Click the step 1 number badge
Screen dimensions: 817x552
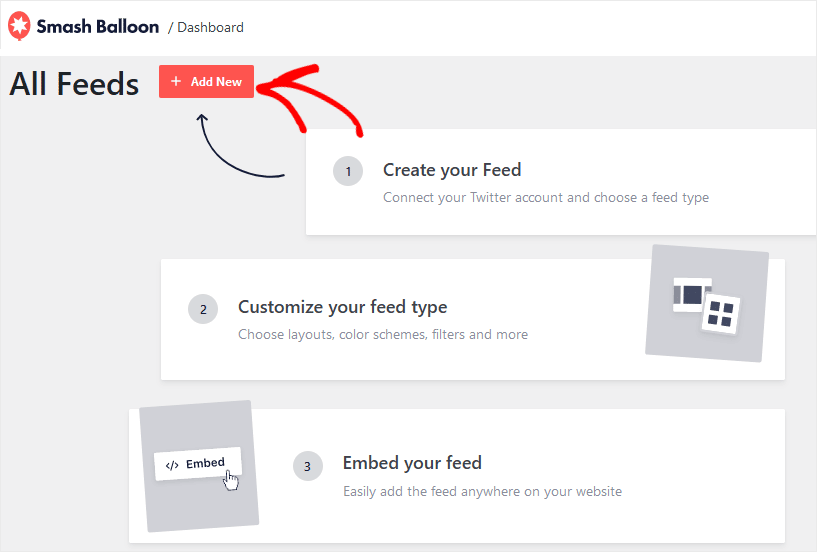point(348,172)
